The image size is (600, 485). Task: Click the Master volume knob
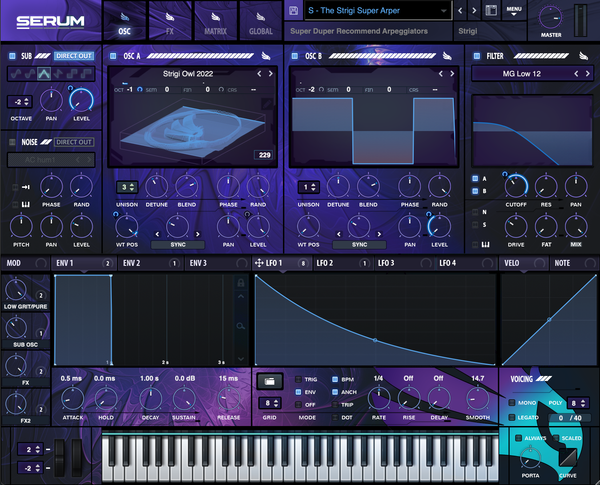(x=552, y=18)
